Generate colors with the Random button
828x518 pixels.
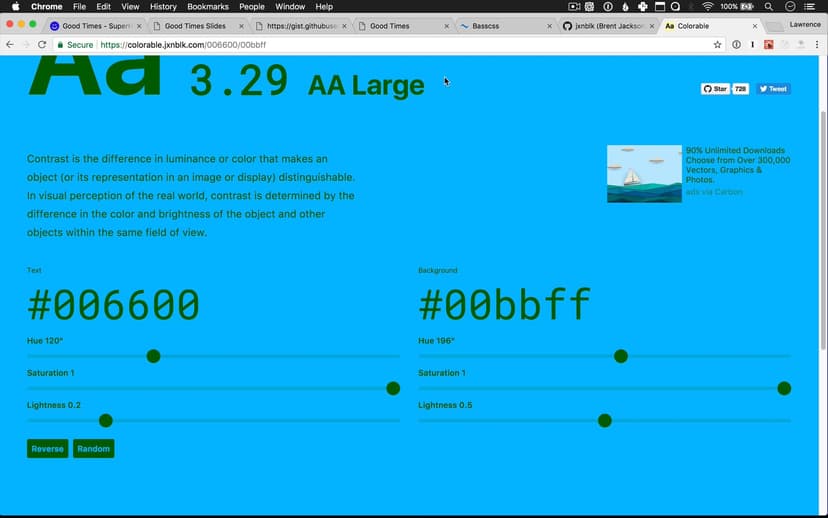tap(94, 449)
